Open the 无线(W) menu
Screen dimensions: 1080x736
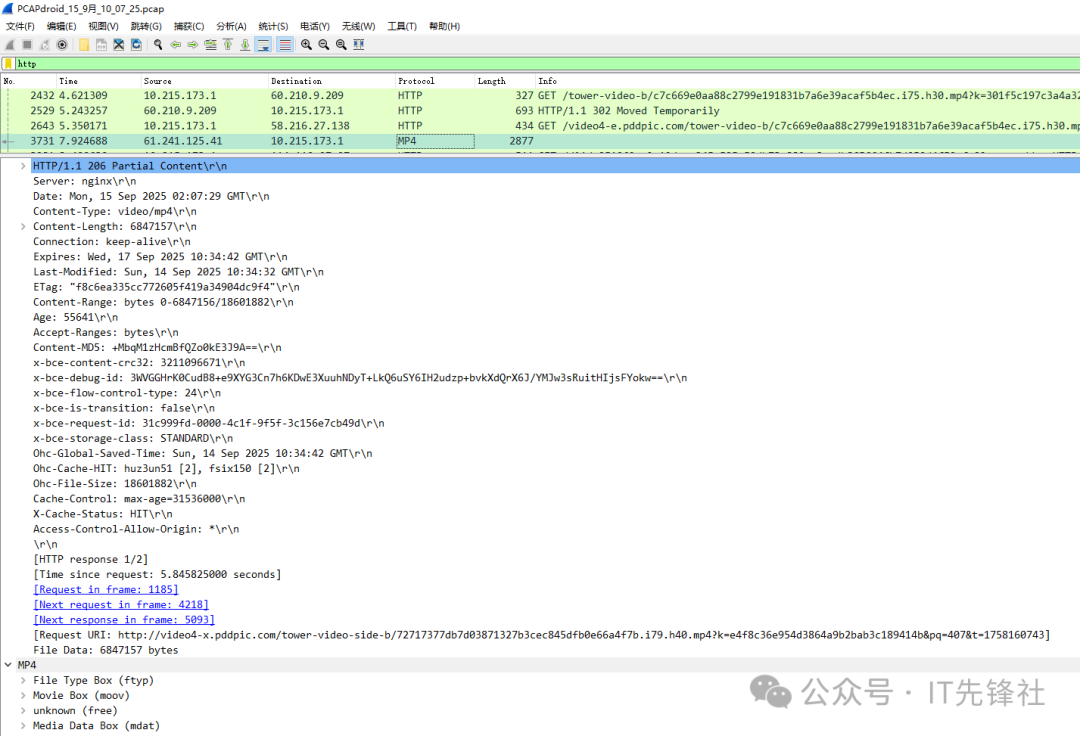point(359,26)
